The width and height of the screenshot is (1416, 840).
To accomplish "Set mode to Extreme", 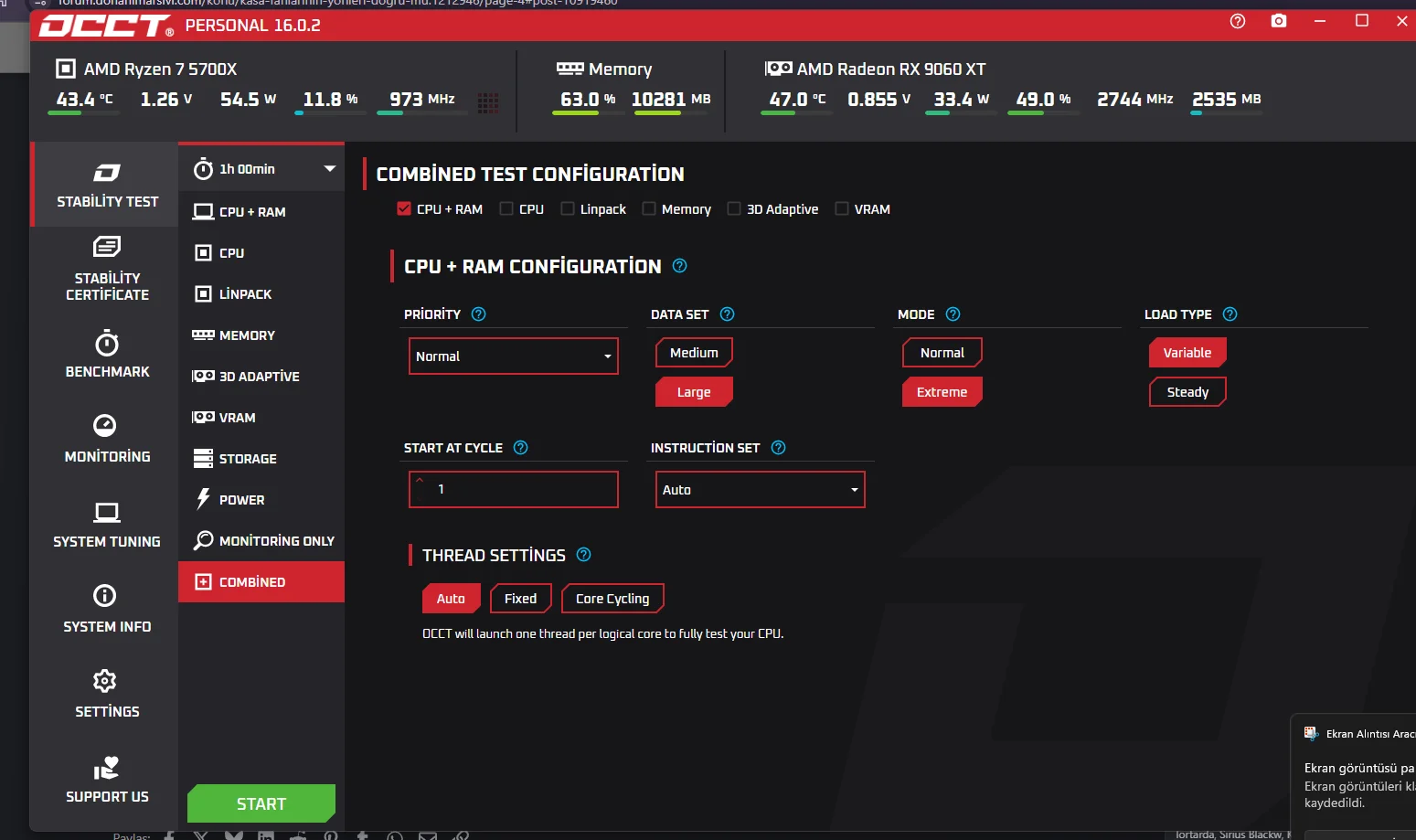I will click(x=942, y=392).
